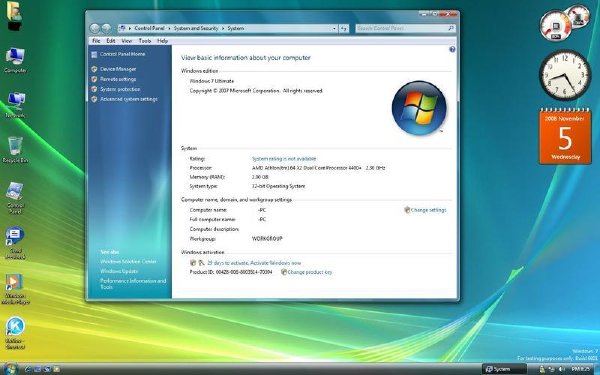This screenshot has height=375, width=600.
Task: Click the Back navigation arrow
Action: click(x=95, y=28)
